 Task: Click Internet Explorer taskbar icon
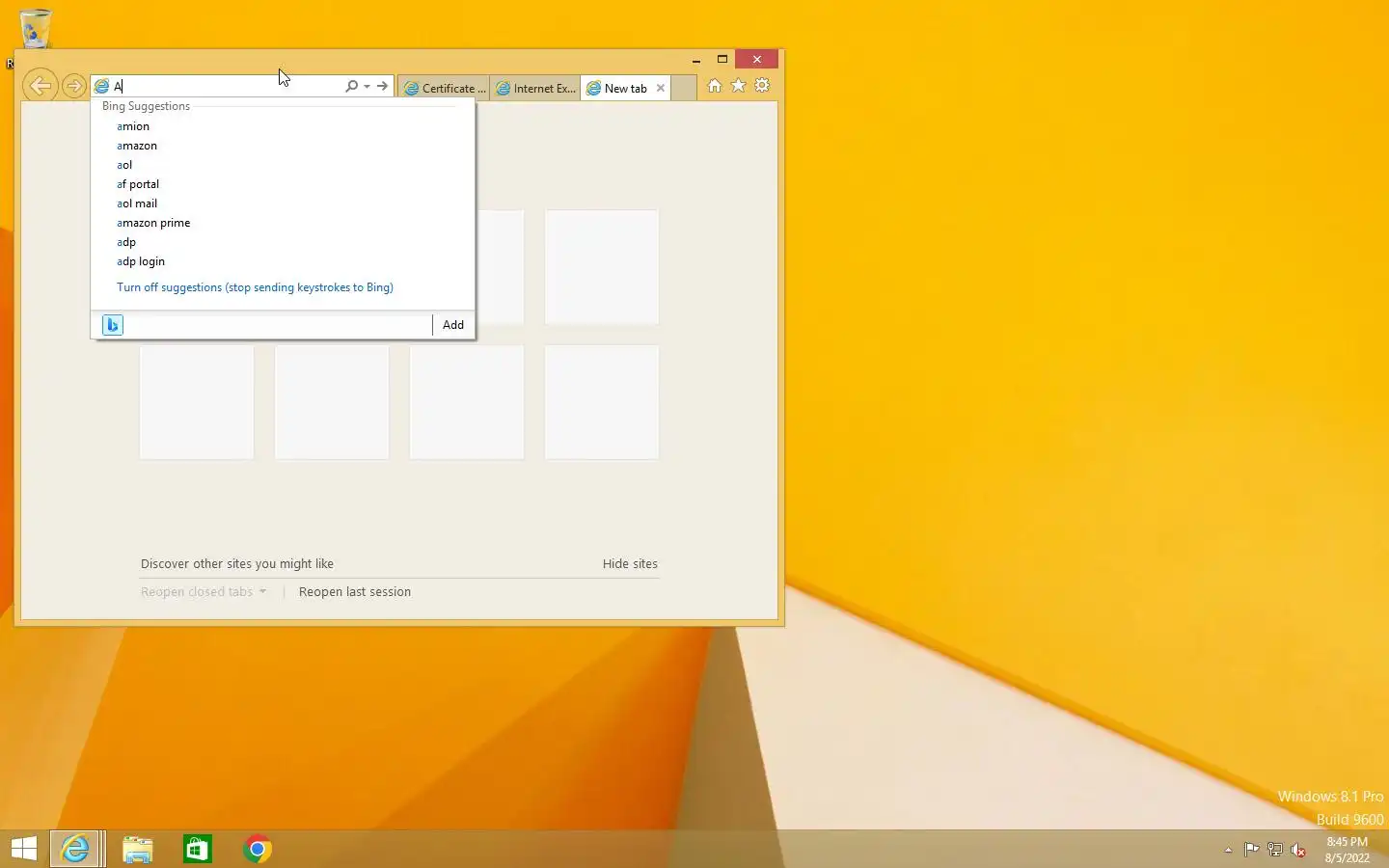tap(75, 849)
